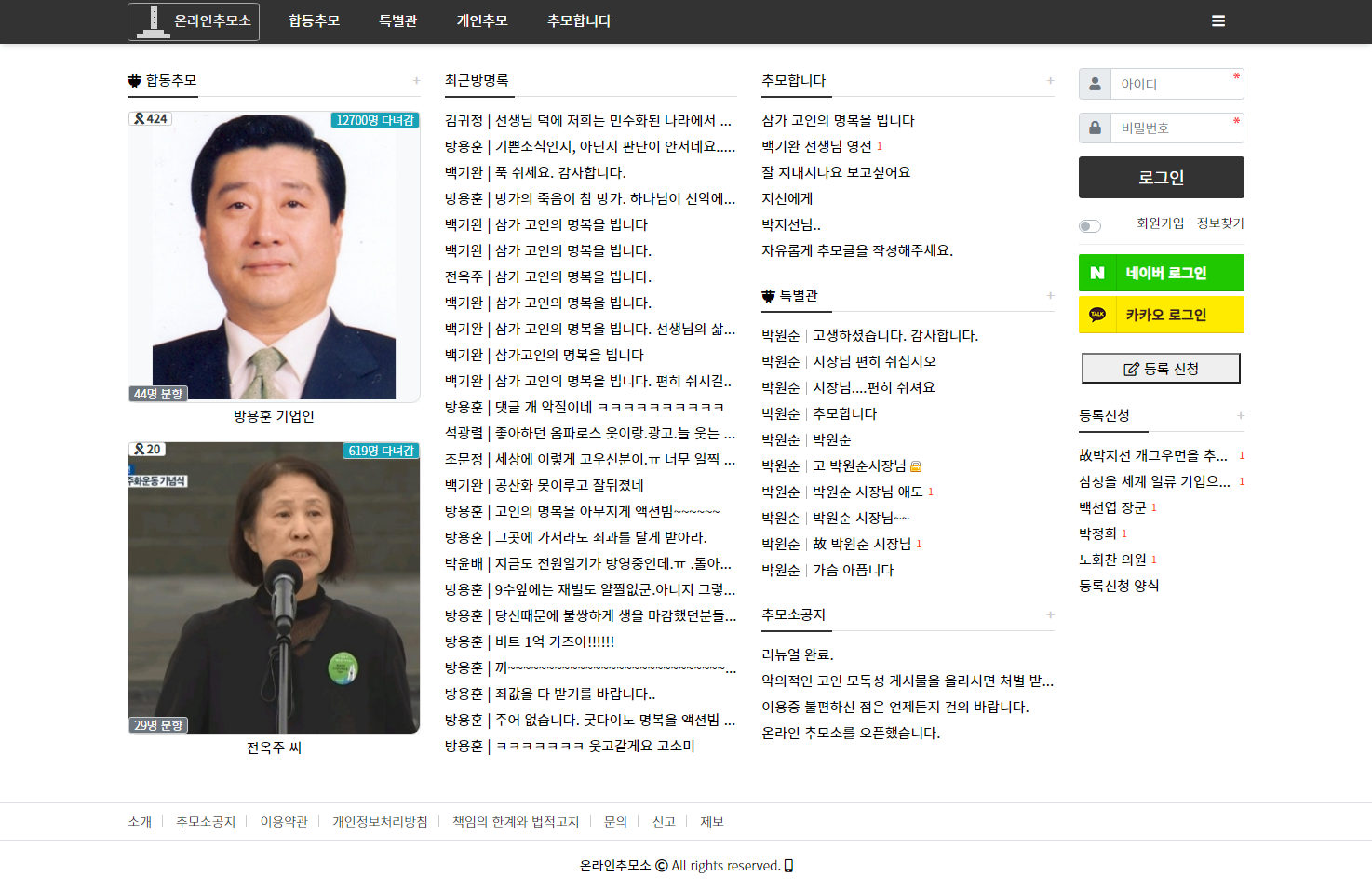Open notice 이용중 불편하신 점은 언제든지
Viewport: 1372px width, 890px height.
895,708
